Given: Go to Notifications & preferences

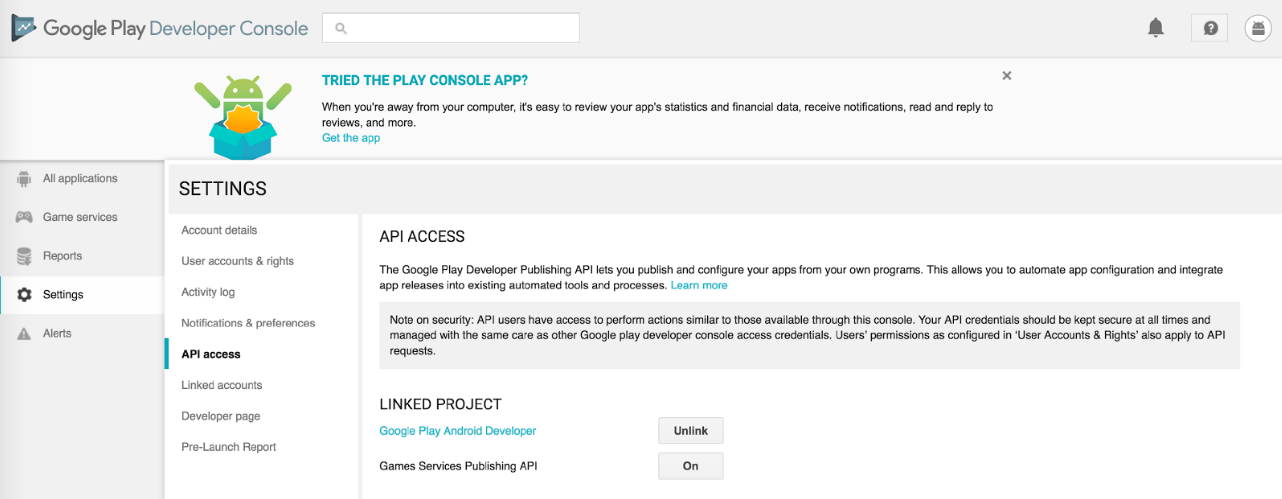Looking at the screenshot, I should click(248, 323).
